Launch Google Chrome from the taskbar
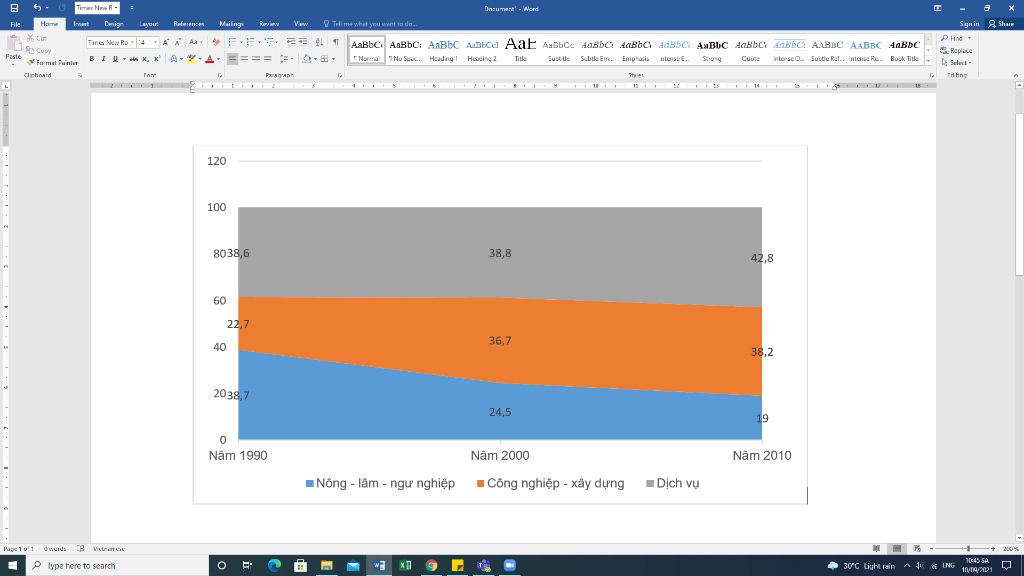This screenshot has width=1024, height=576. [x=431, y=565]
